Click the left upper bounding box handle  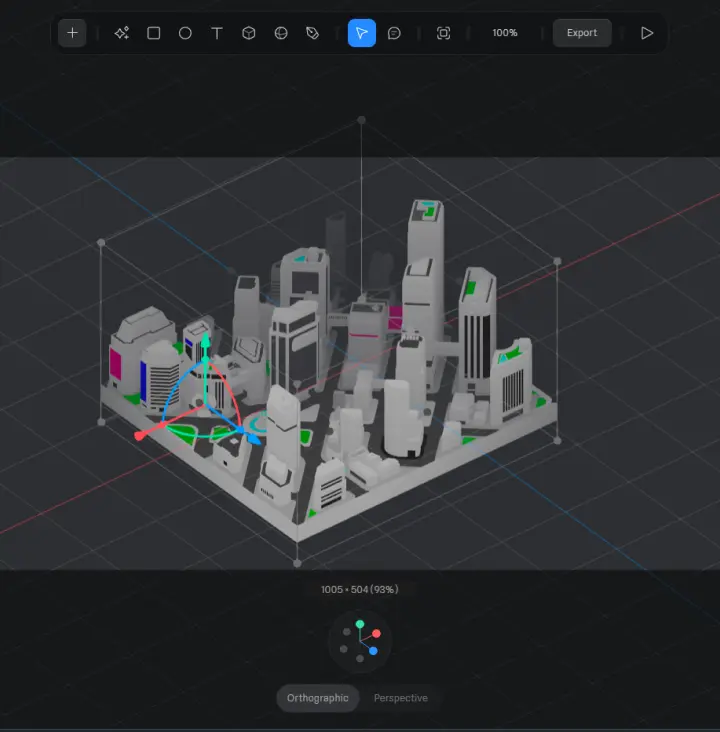(x=101, y=243)
